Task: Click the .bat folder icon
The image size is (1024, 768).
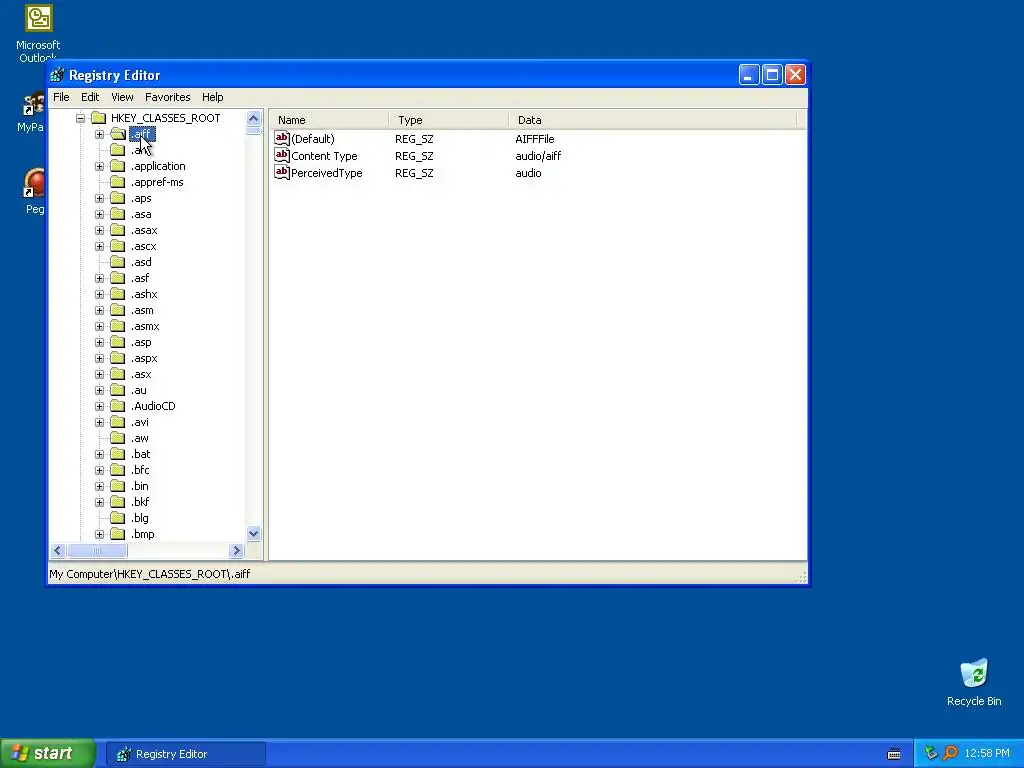Action: 118,454
